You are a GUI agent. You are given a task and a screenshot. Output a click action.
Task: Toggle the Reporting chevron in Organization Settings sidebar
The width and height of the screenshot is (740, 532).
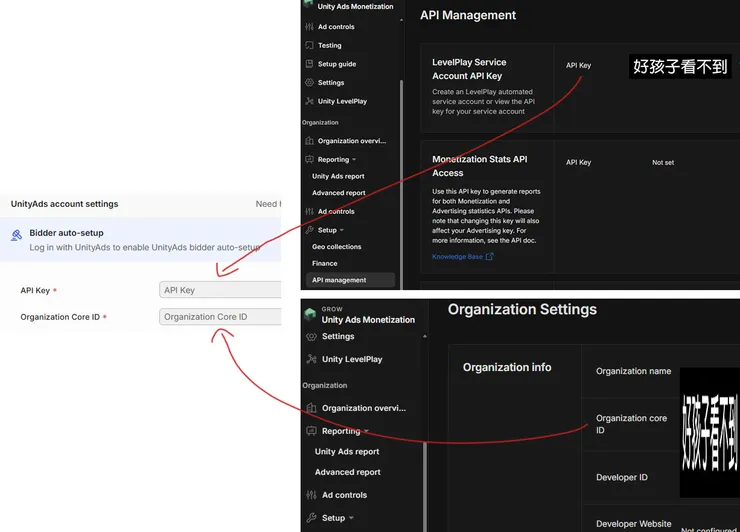pyautogui.click(x=367, y=431)
